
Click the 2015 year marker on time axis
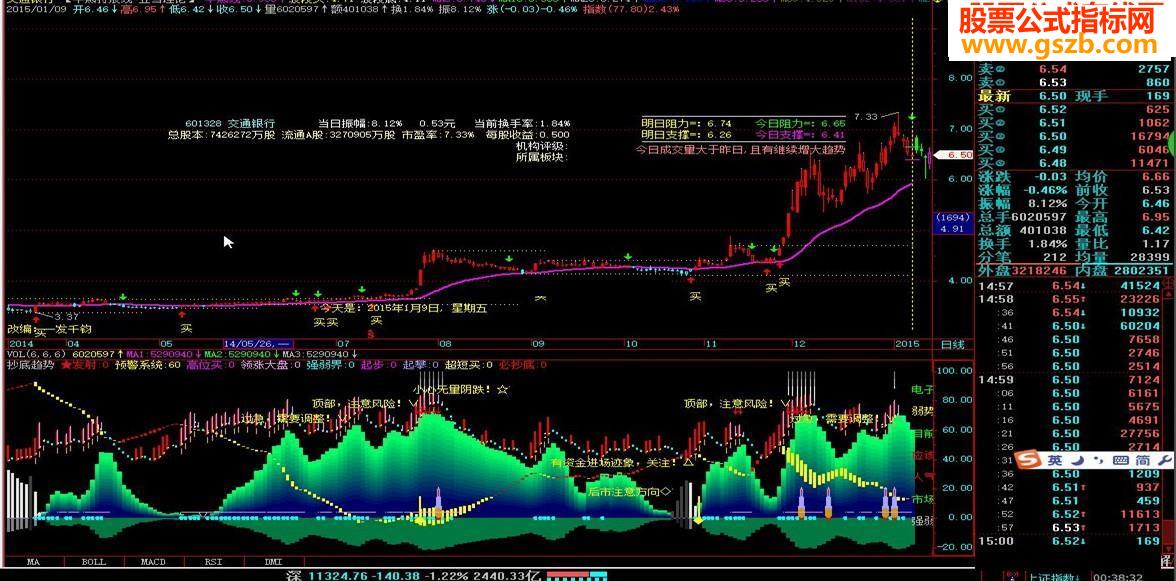(906, 344)
